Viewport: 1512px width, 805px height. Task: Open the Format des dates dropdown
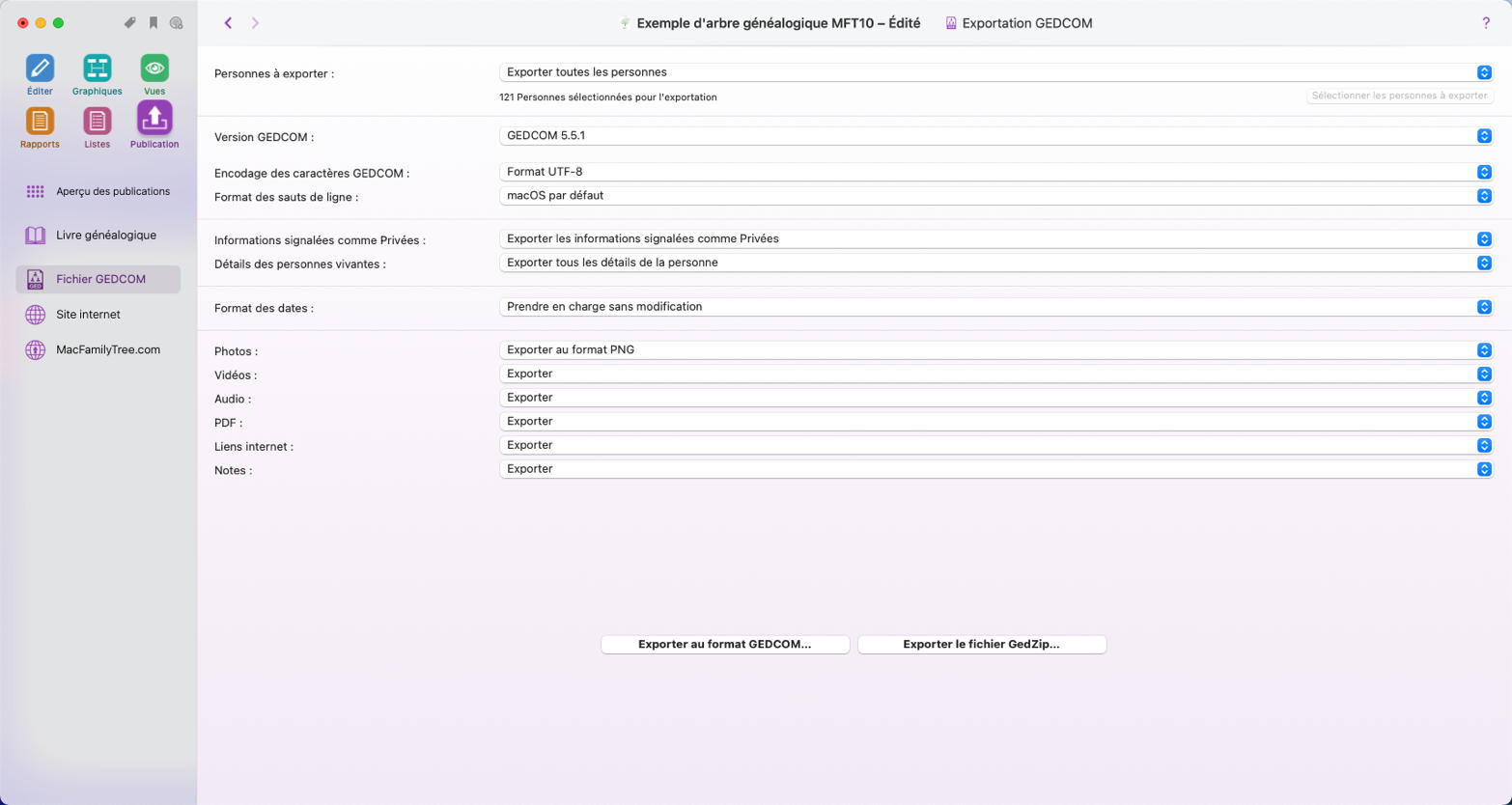pos(994,307)
